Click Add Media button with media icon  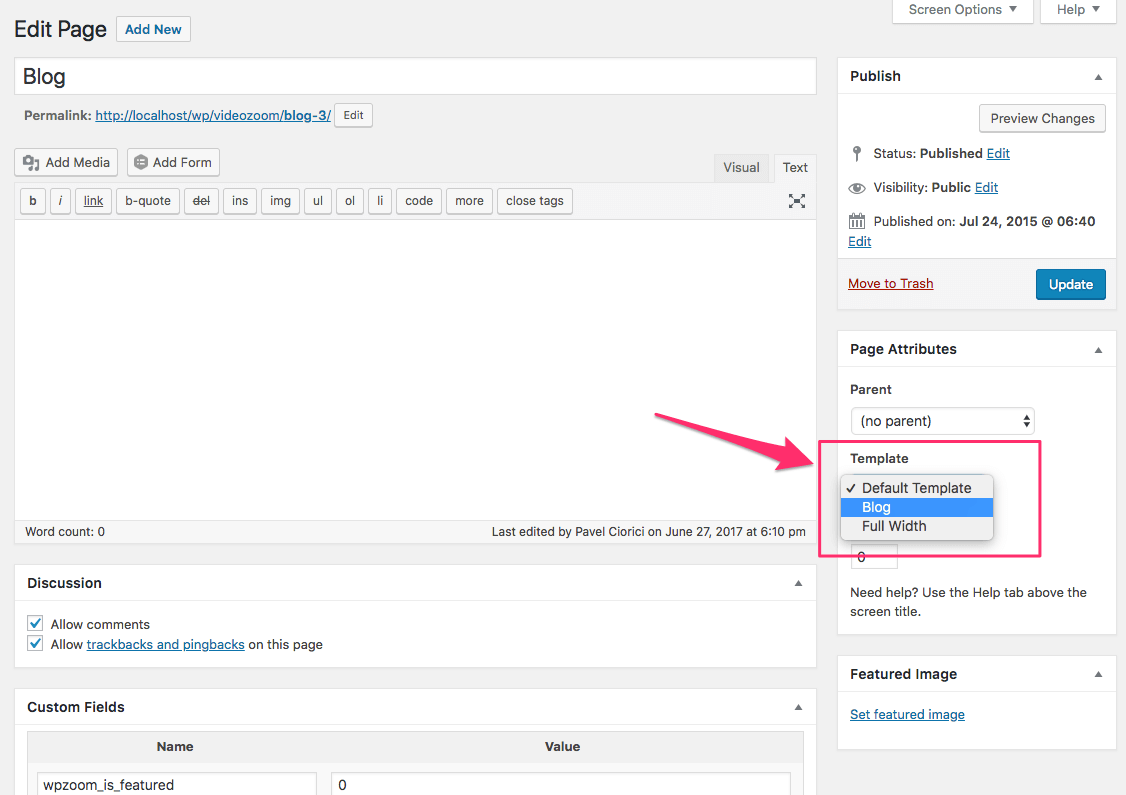[67, 162]
